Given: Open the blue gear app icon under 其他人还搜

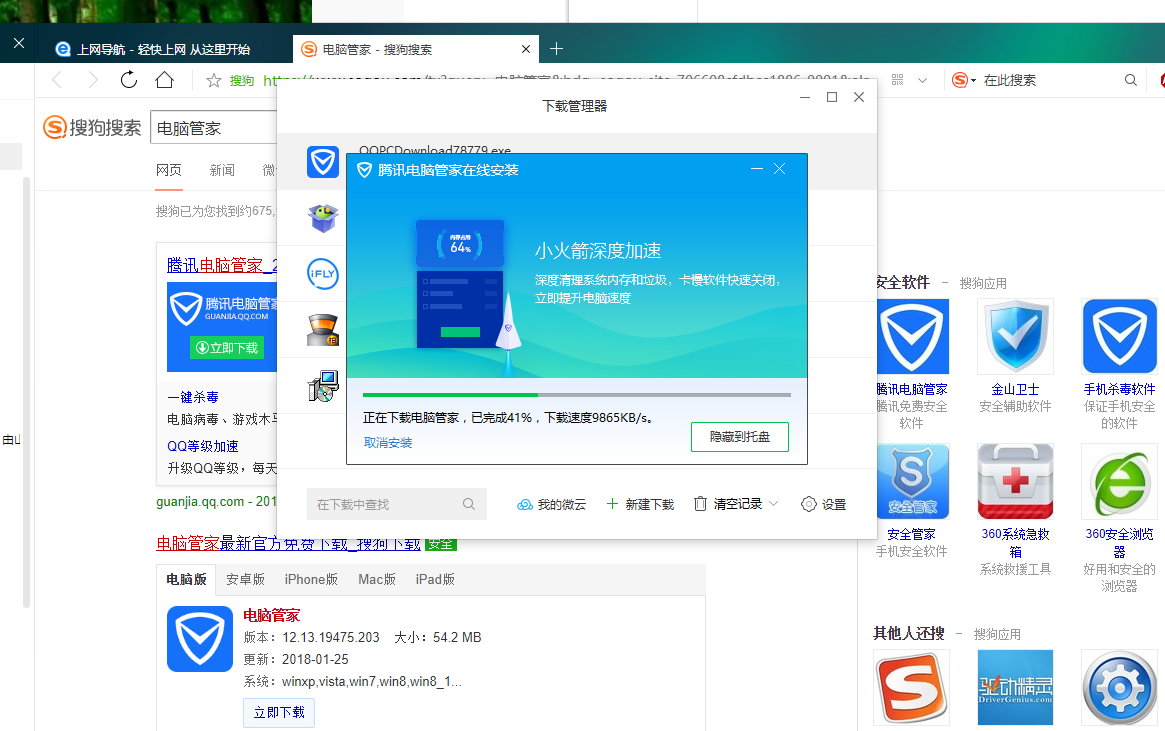Looking at the screenshot, I should tap(1119, 687).
